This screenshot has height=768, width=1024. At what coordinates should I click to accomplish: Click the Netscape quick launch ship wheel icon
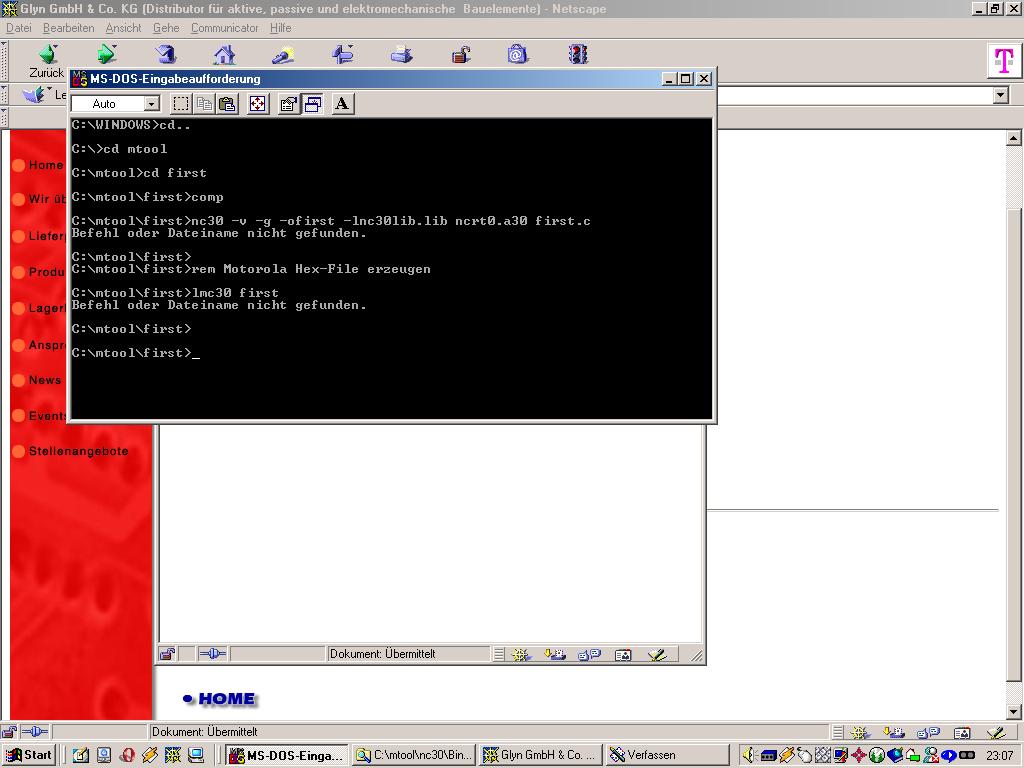[x=172, y=755]
